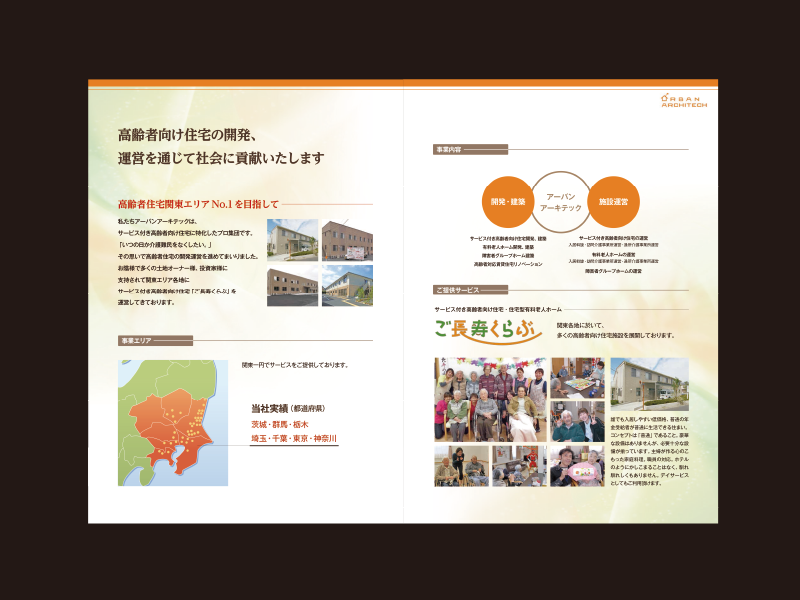The image size is (800, 600).
Task: Click text 関東各地において、
Action: pos(581,325)
